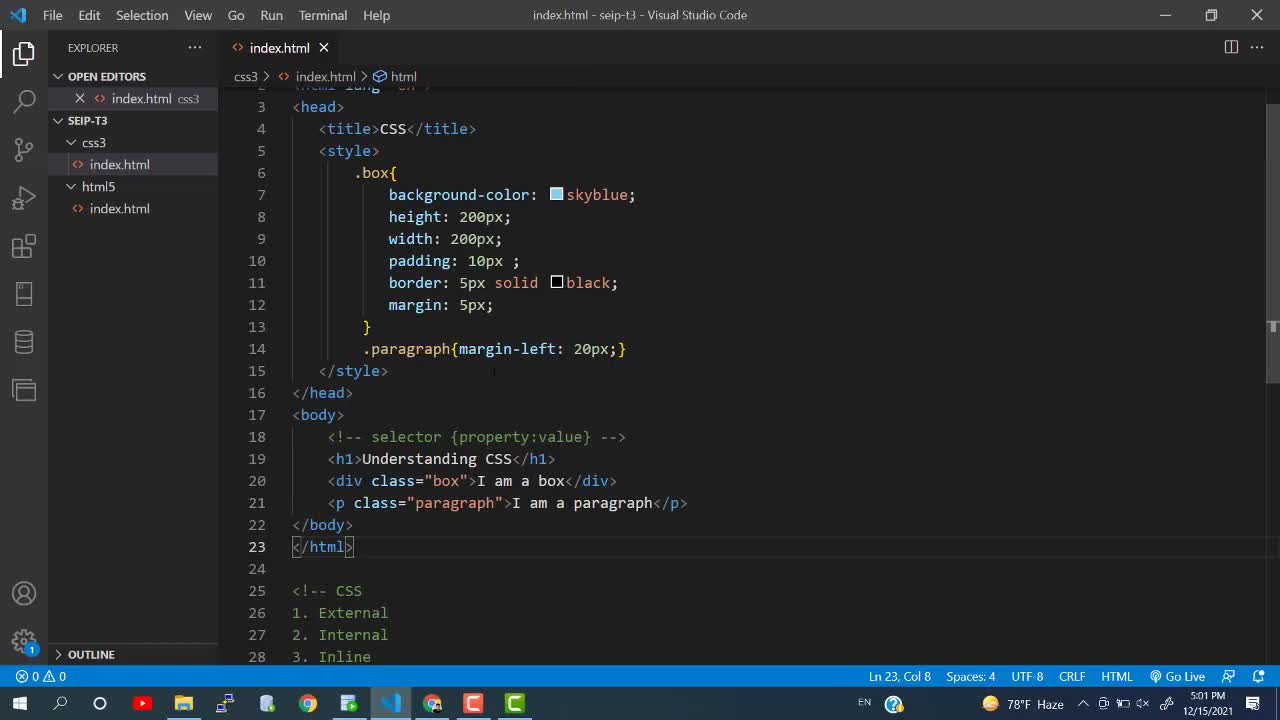
Task: Click the help question mark tray icon
Action: click(894, 704)
